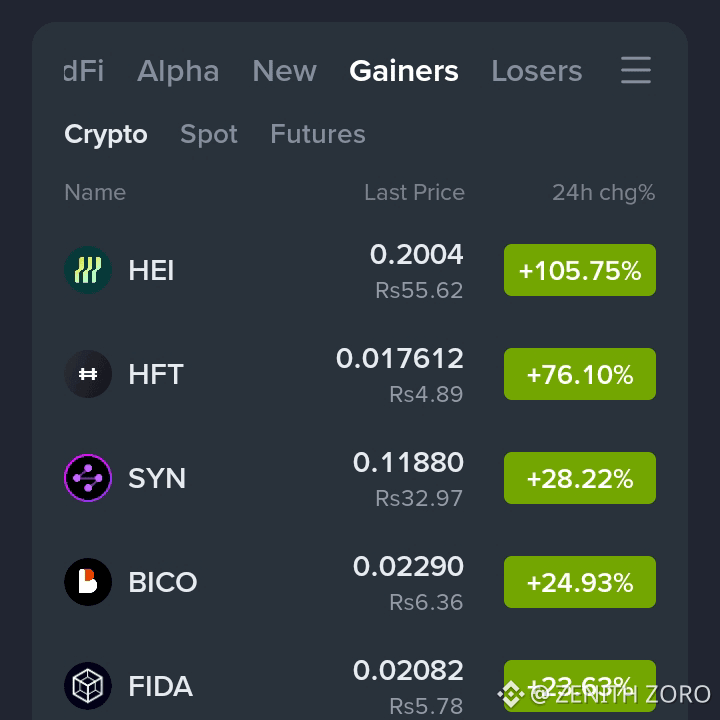Select the Gainers tab
The width and height of the screenshot is (720, 720).
pos(404,71)
